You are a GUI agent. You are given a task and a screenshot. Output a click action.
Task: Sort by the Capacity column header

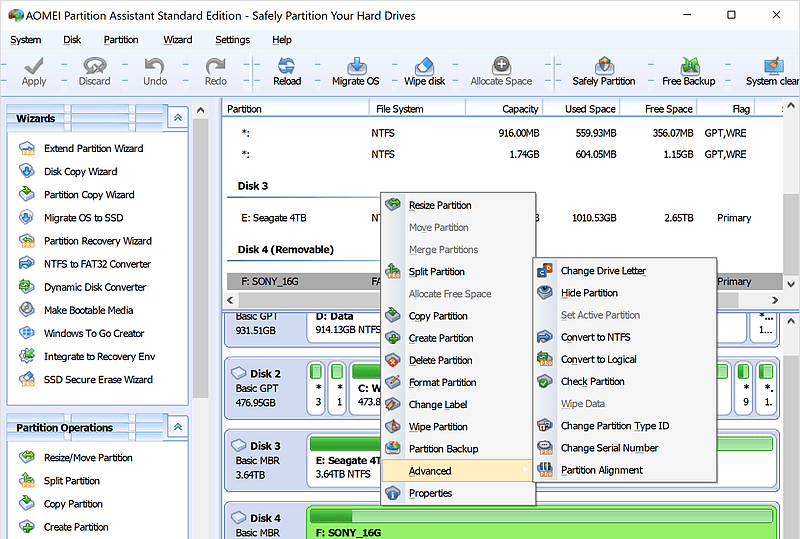tap(504, 109)
